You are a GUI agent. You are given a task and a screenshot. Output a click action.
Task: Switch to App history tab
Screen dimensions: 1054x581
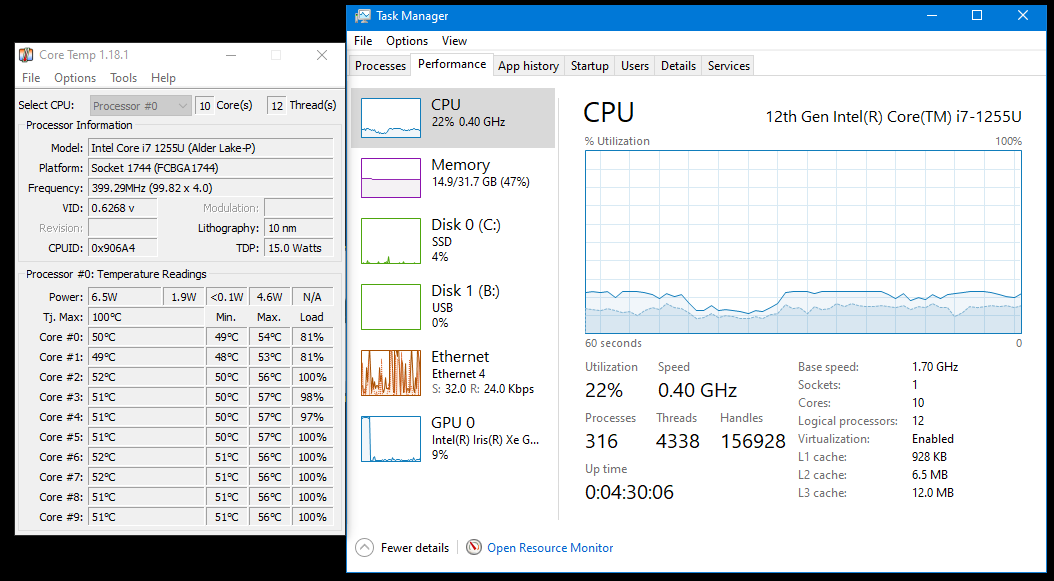[528, 66]
